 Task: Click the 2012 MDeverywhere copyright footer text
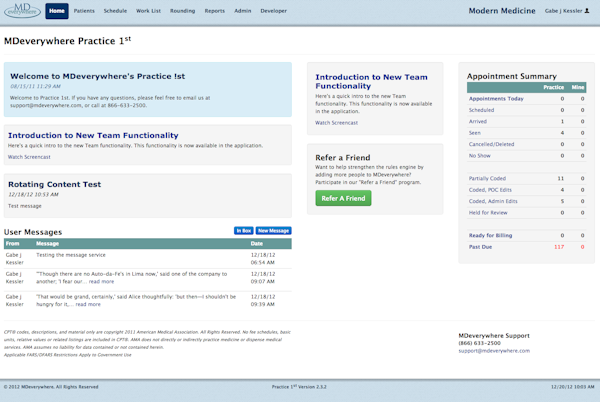(x=51, y=387)
